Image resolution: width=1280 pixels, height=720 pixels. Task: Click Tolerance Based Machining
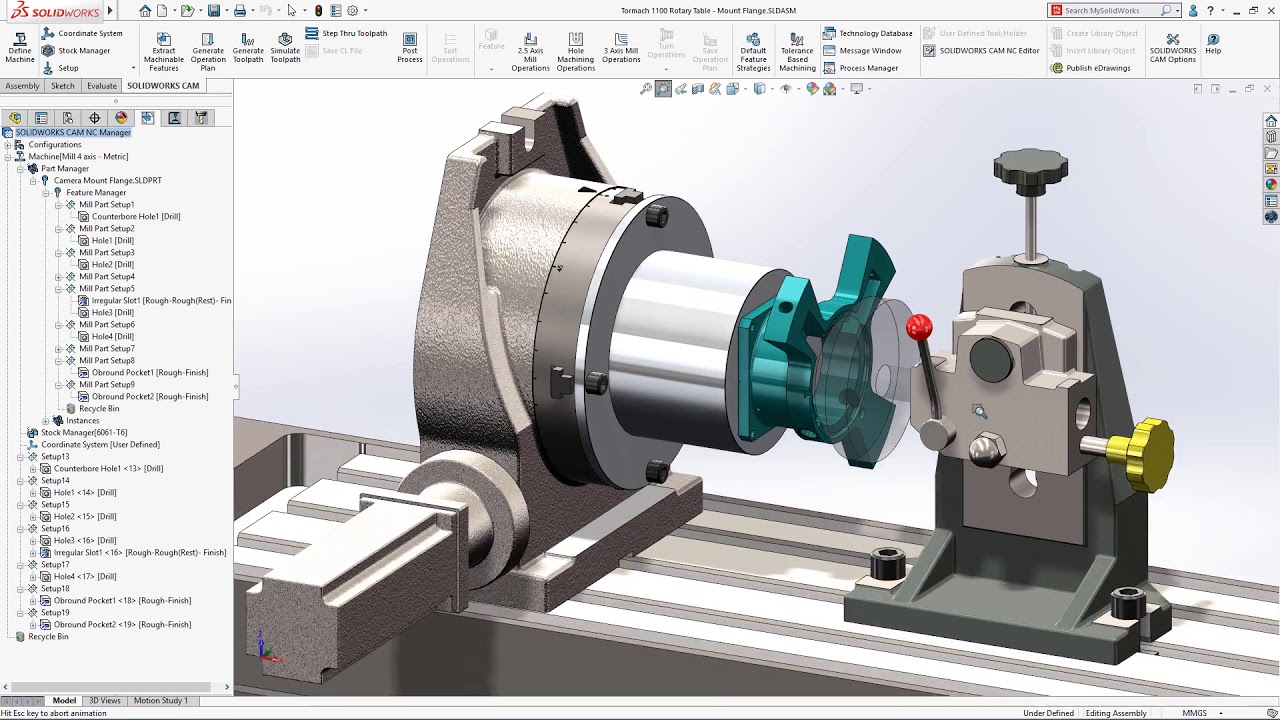point(797,52)
